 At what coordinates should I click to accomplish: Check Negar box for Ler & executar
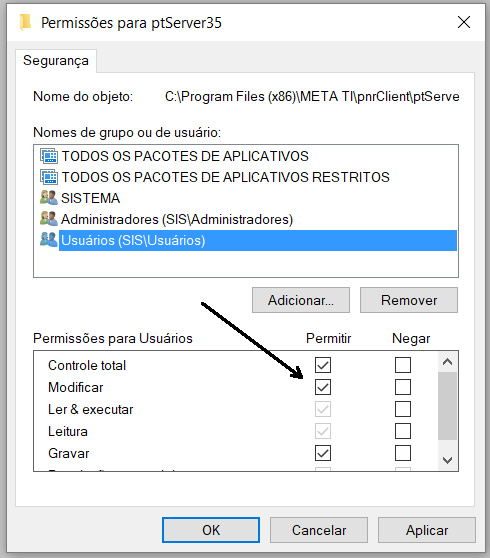tap(403, 409)
